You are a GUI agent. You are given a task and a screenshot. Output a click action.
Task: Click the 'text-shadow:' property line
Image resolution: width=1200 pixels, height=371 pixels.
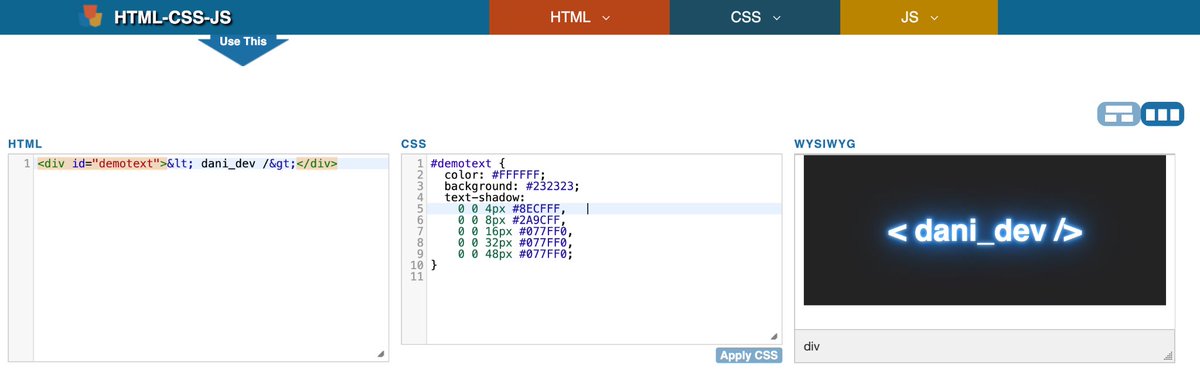coord(484,198)
